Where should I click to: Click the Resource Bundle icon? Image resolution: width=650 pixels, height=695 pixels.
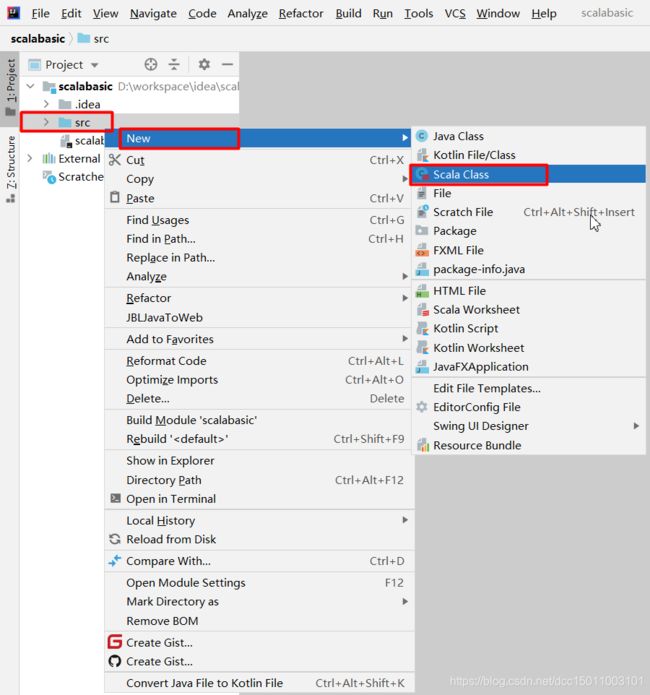click(x=423, y=445)
